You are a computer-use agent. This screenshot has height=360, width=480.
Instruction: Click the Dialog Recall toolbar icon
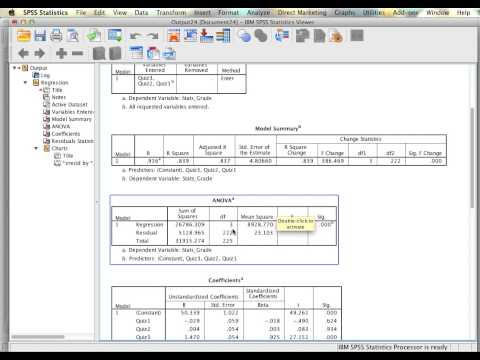click(114, 36)
